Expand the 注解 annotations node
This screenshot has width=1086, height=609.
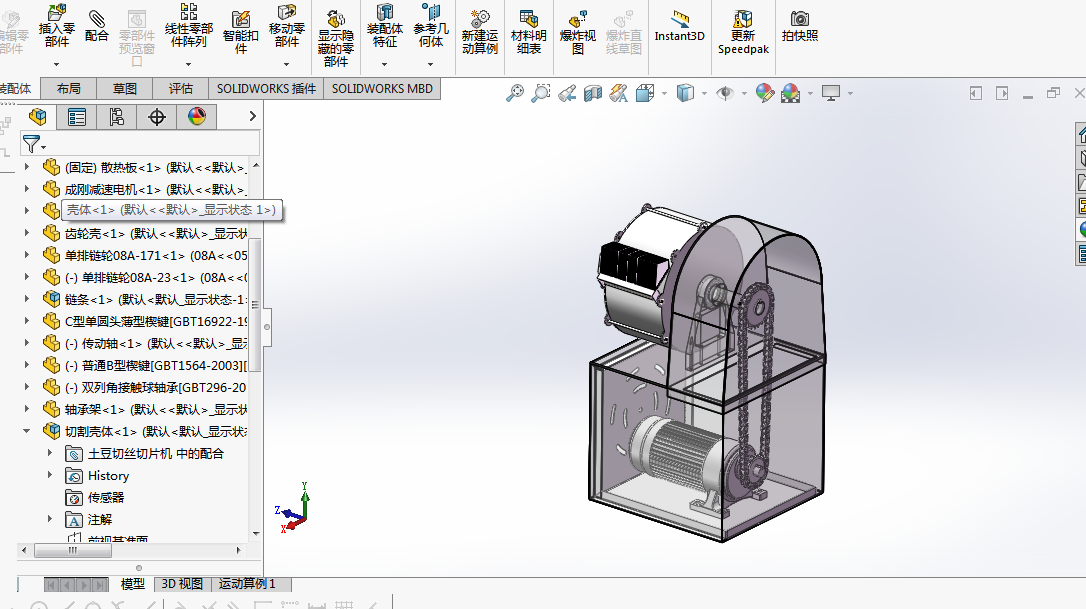(x=50, y=519)
